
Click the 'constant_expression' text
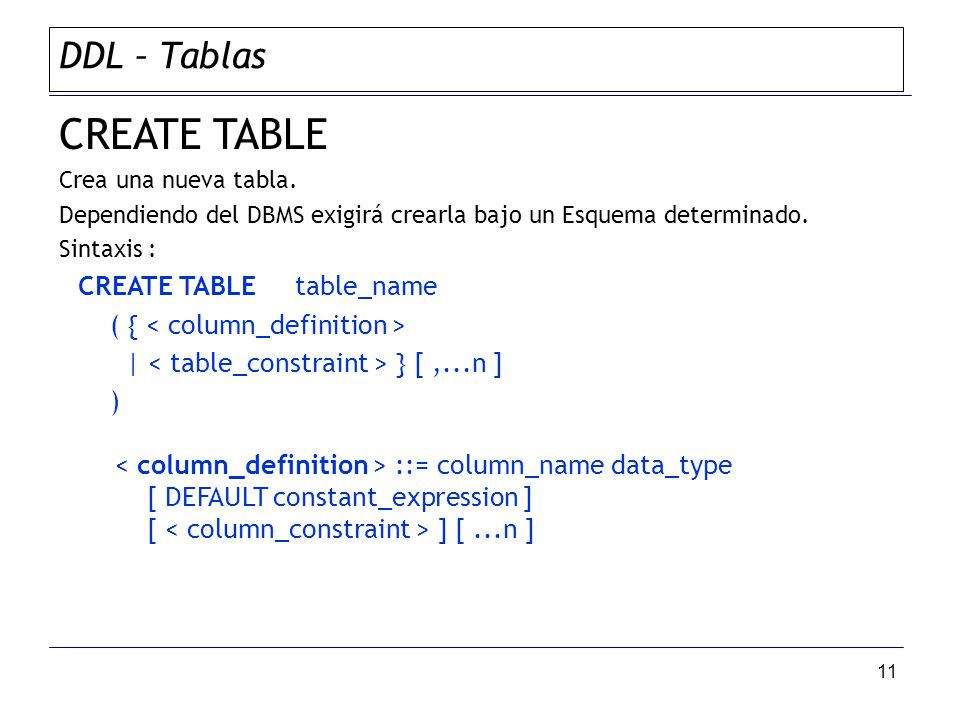pos(396,498)
